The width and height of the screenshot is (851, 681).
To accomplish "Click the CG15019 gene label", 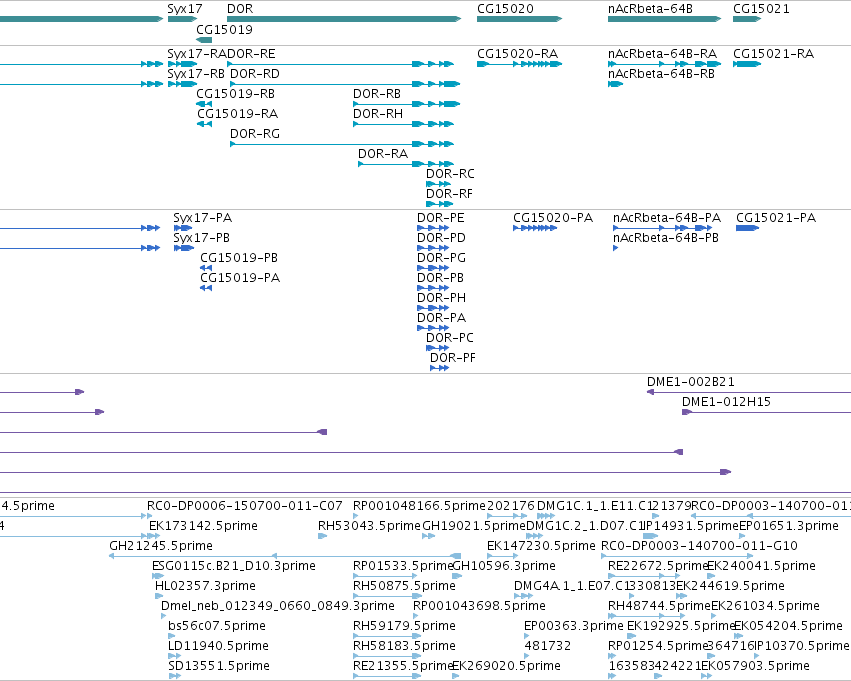I will (x=225, y=29).
